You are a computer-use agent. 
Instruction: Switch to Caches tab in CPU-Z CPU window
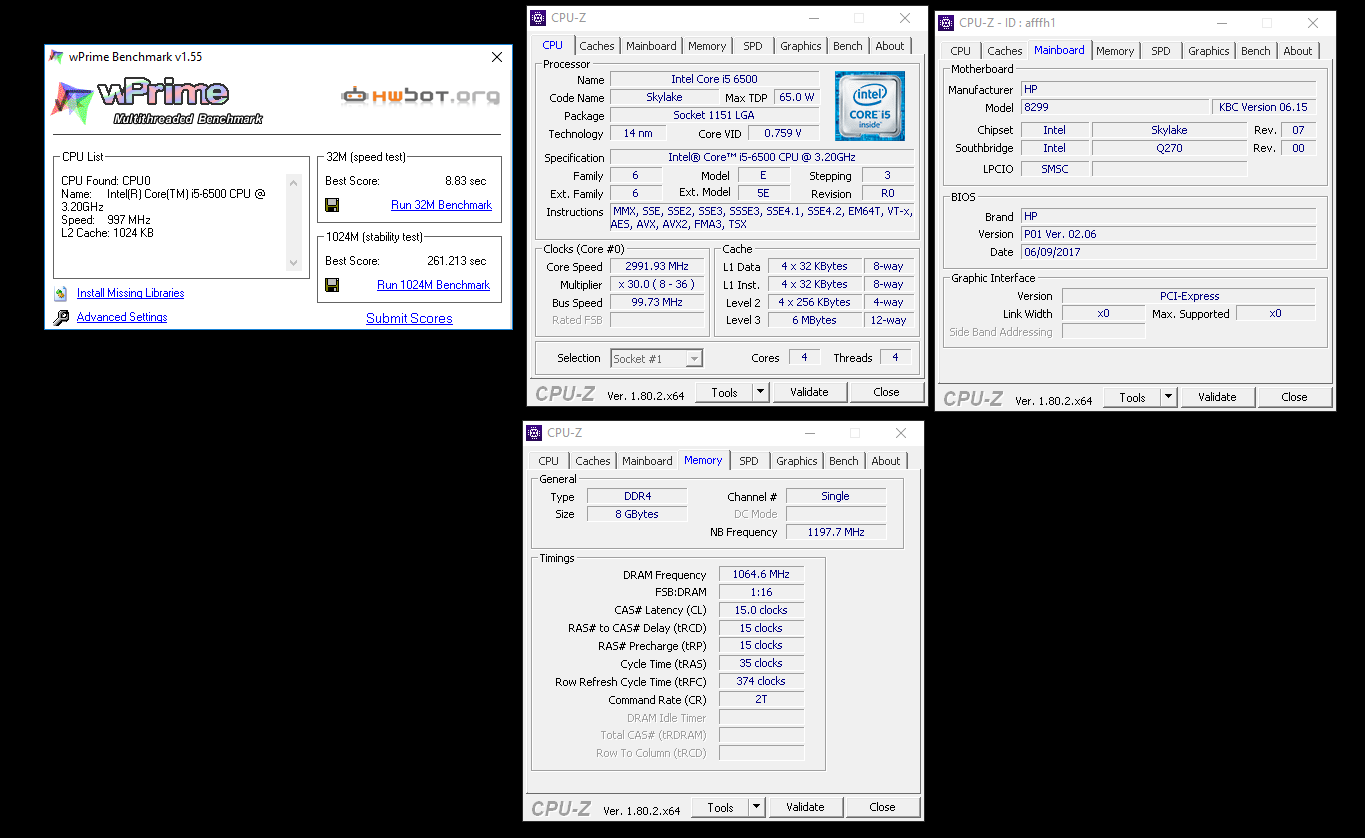tap(597, 46)
